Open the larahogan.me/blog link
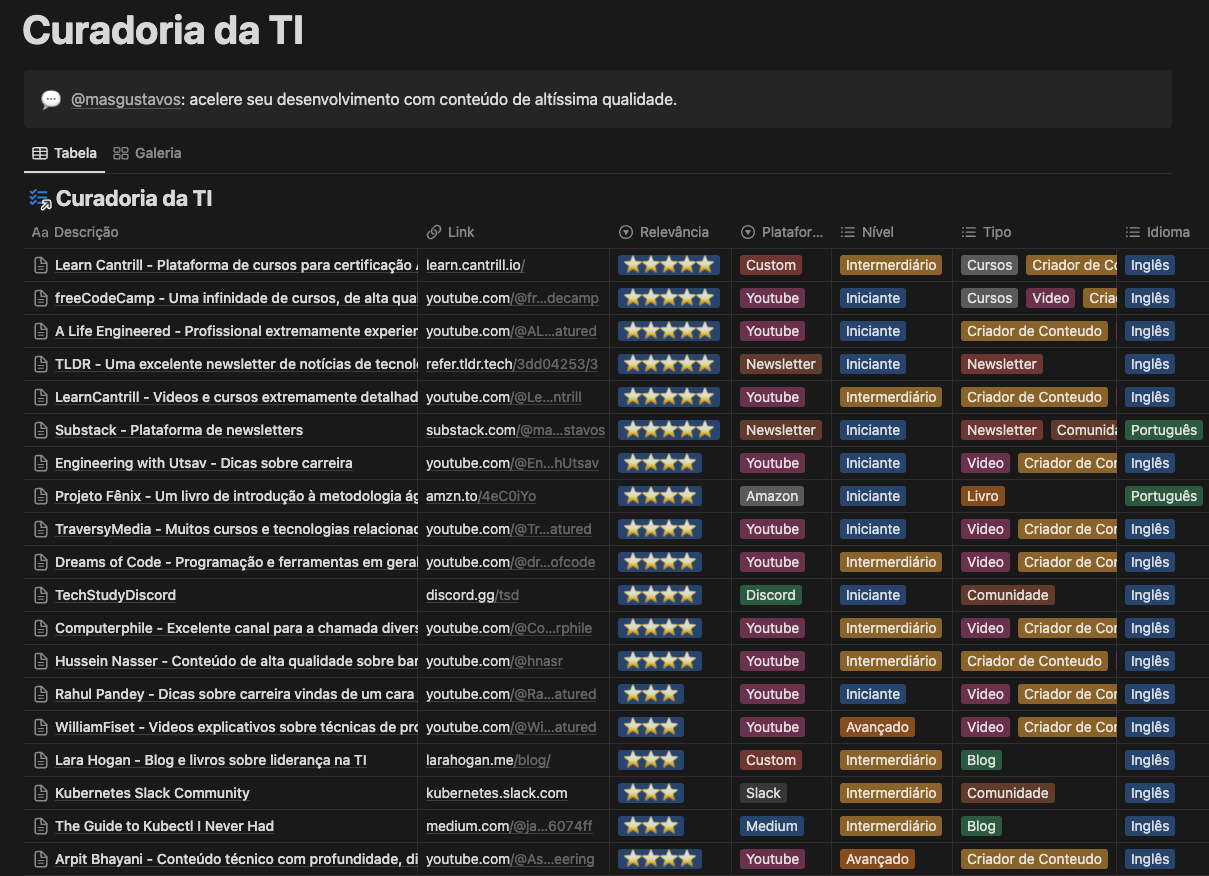The width and height of the screenshot is (1209, 876). (x=488, y=760)
